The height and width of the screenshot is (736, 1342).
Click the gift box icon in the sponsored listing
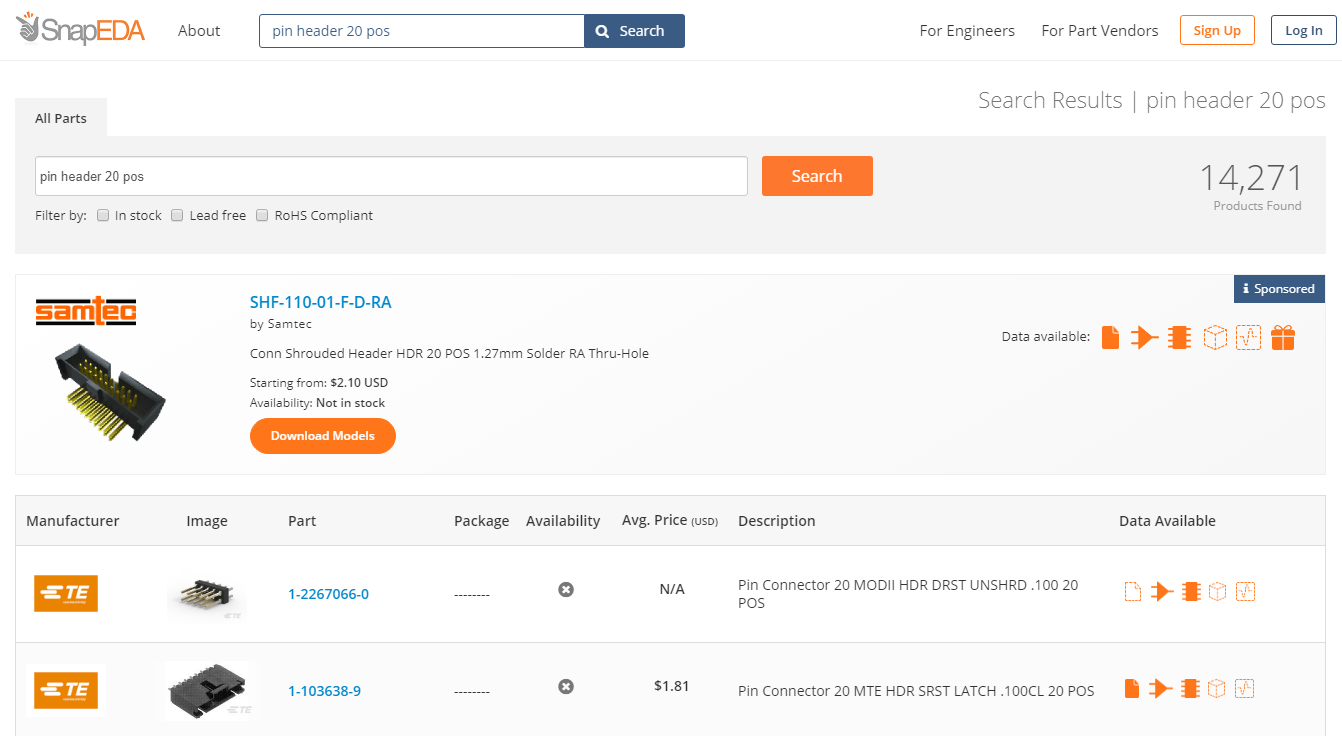click(x=1283, y=338)
